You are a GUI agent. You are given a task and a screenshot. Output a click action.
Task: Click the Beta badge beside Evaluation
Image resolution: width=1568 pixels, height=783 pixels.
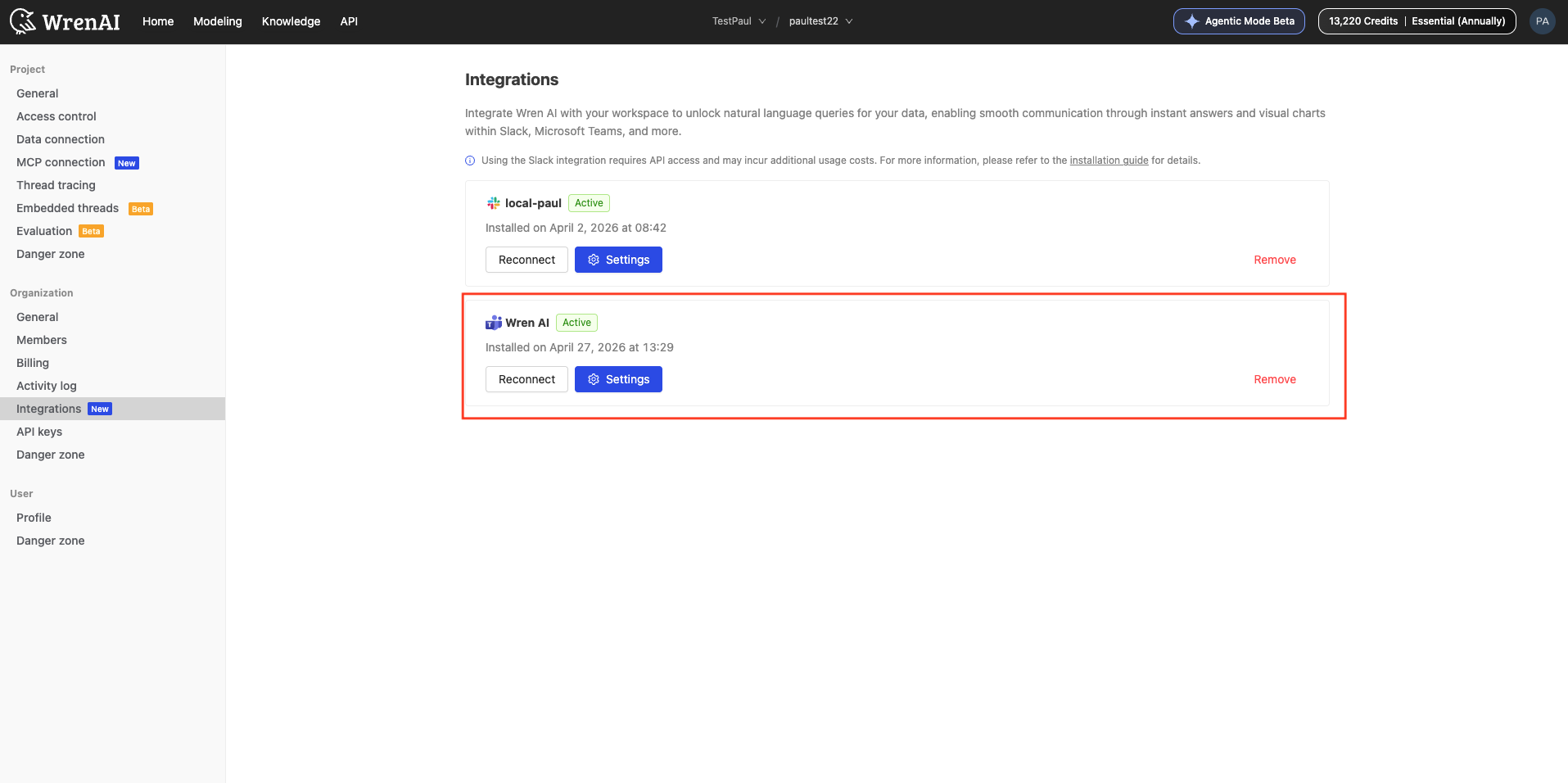(x=91, y=232)
